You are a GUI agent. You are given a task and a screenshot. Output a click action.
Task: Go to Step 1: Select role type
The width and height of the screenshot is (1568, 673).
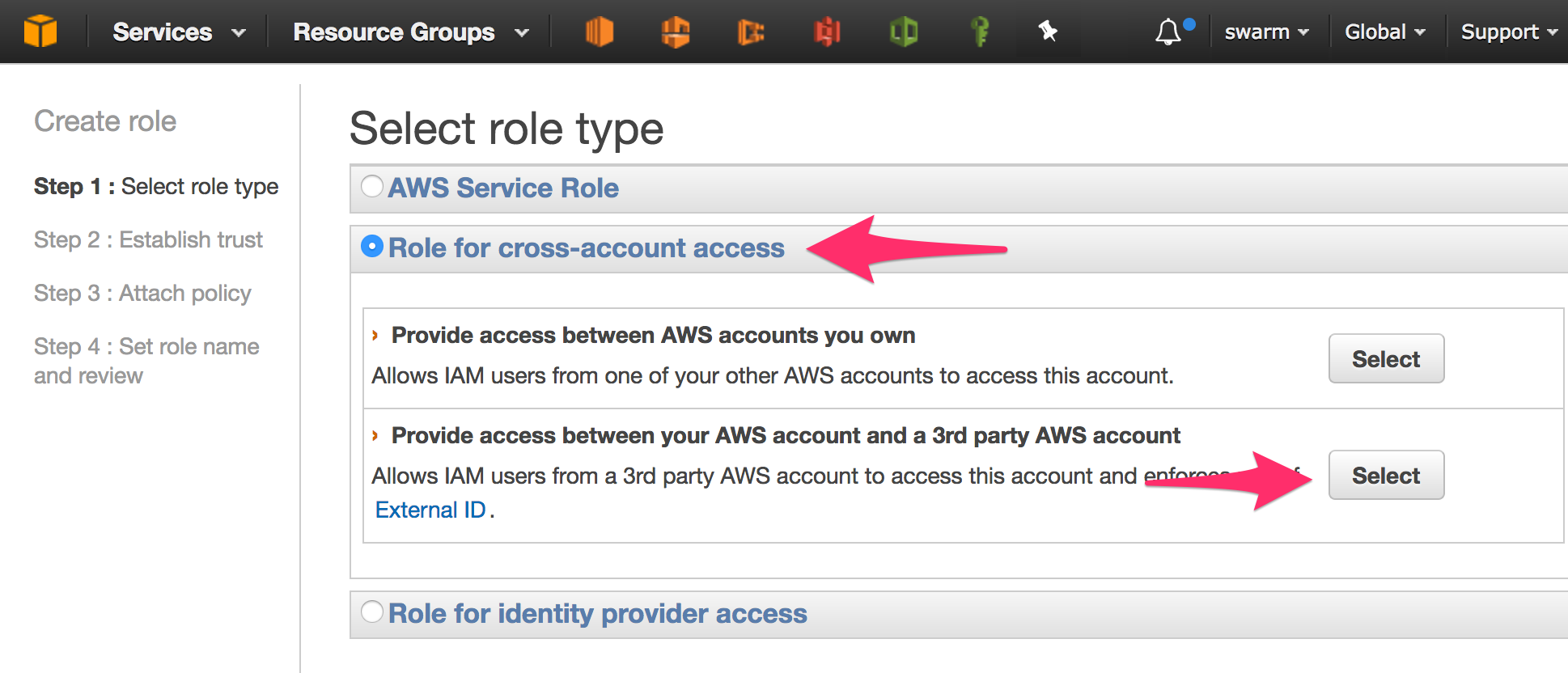[156, 187]
